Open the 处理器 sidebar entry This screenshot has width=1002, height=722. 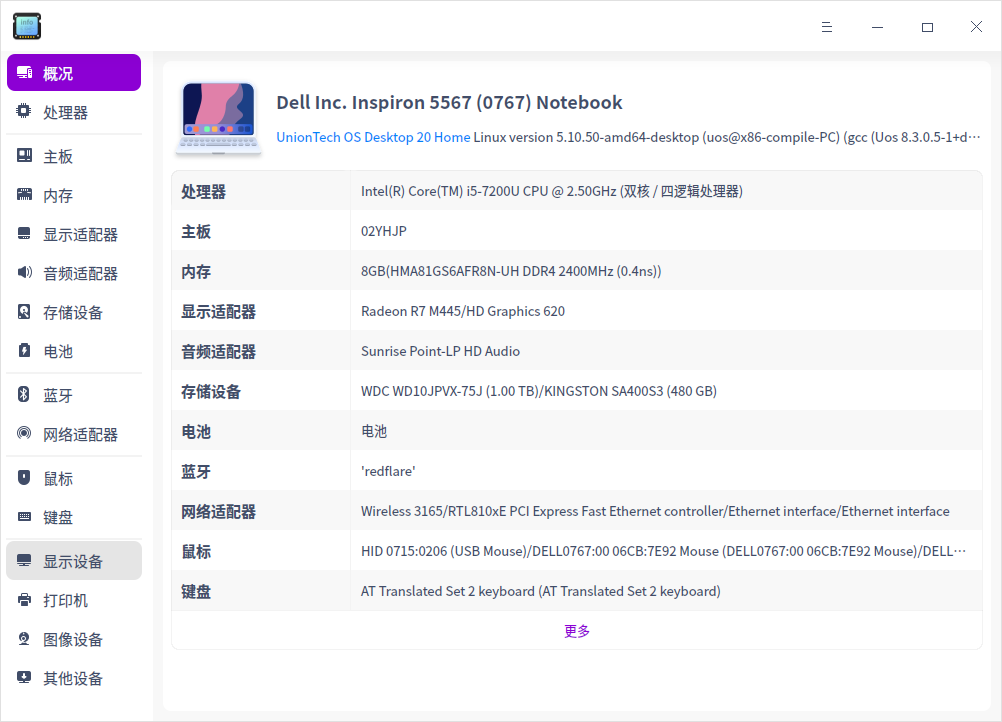coord(74,112)
